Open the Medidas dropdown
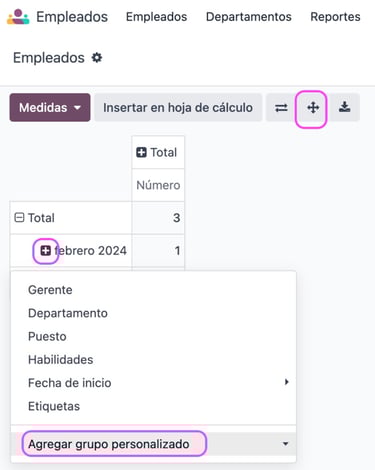375x470 pixels. coord(50,107)
